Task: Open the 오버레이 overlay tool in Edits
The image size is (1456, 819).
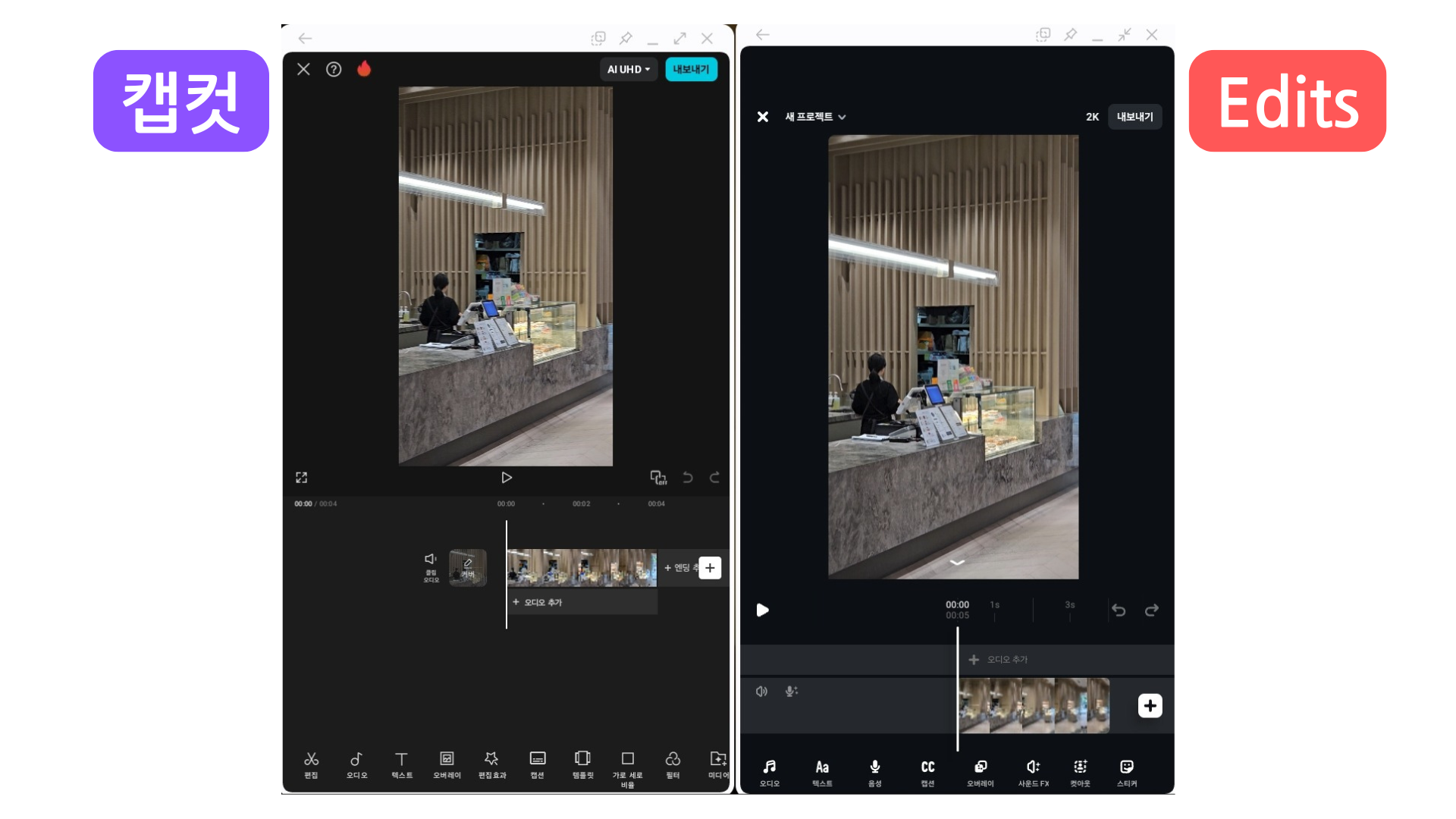Action: pos(981,773)
